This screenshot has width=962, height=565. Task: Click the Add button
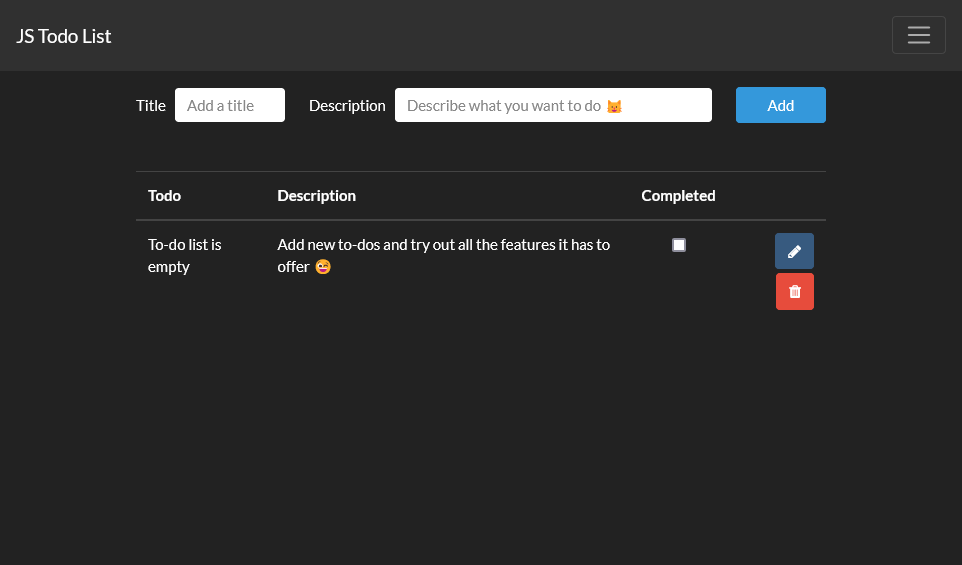780,105
